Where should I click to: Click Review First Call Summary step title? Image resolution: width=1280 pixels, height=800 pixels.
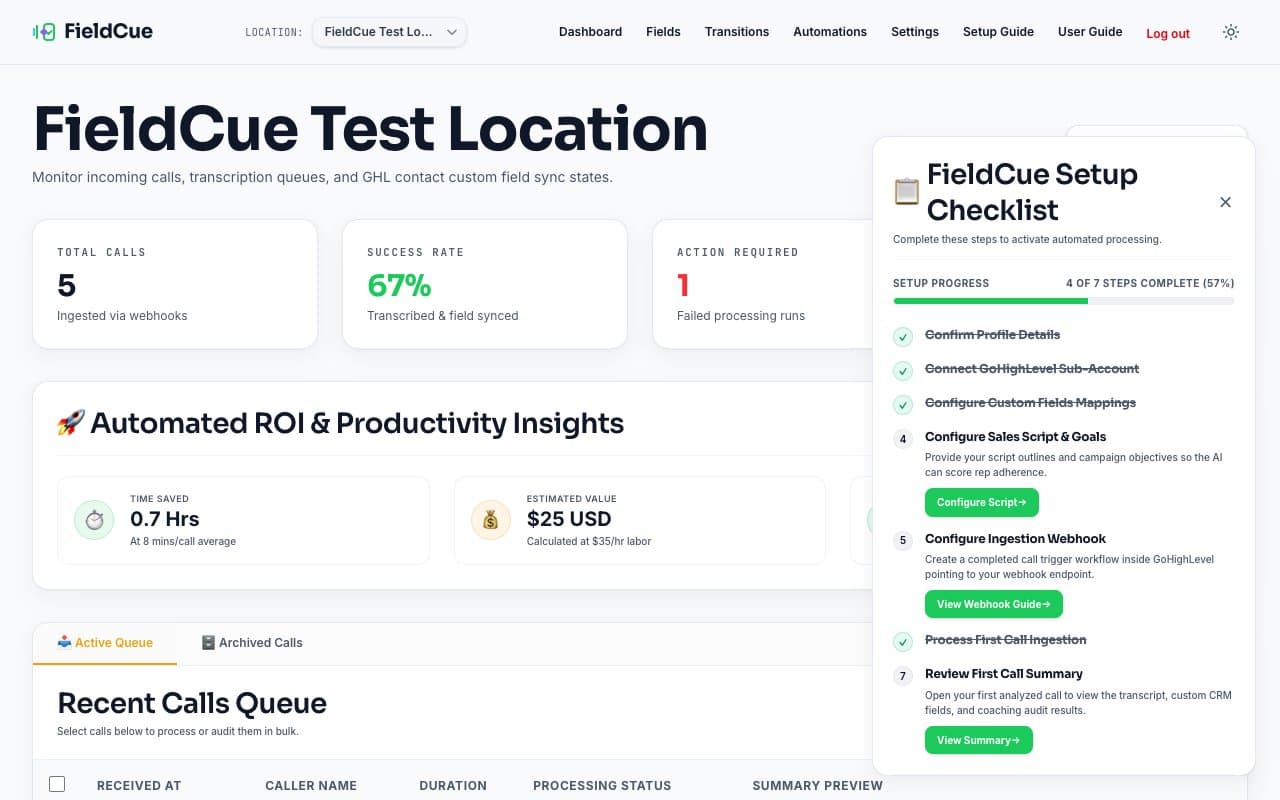(x=1004, y=674)
